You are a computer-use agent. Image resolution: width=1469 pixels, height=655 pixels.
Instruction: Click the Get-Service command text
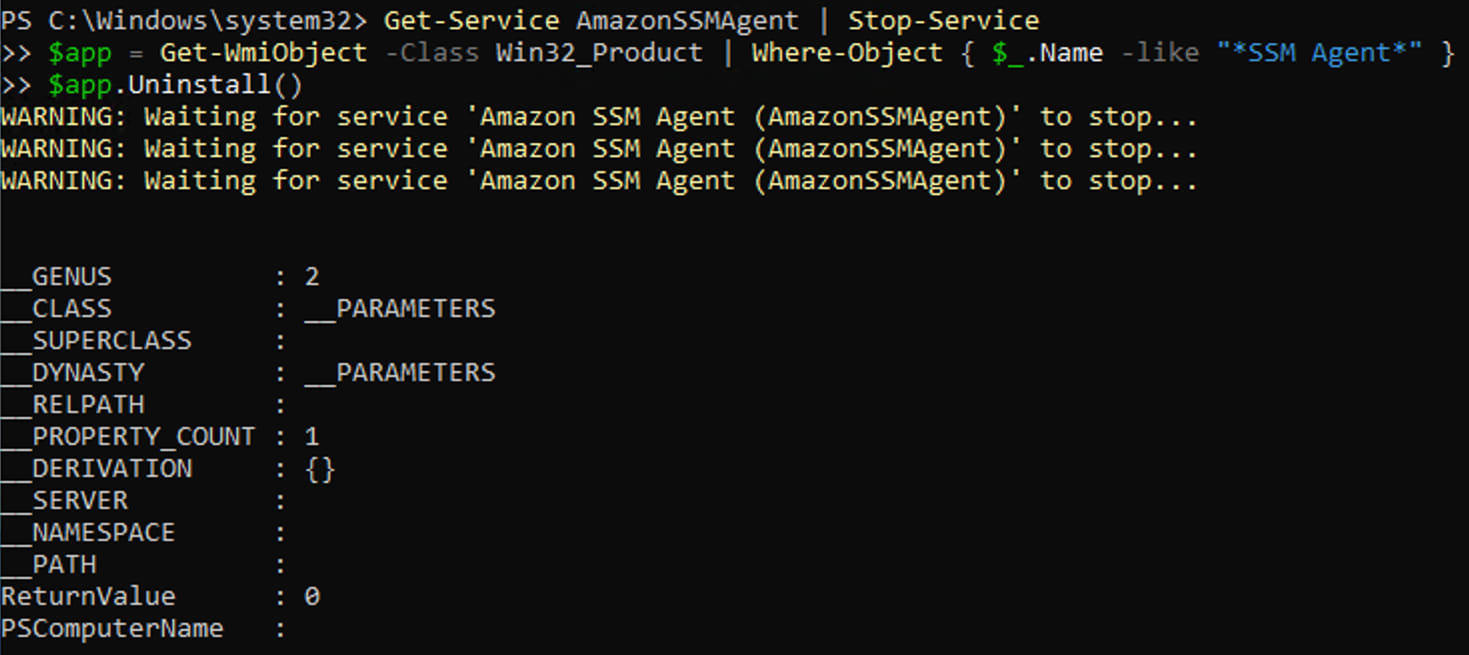coord(471,20)
